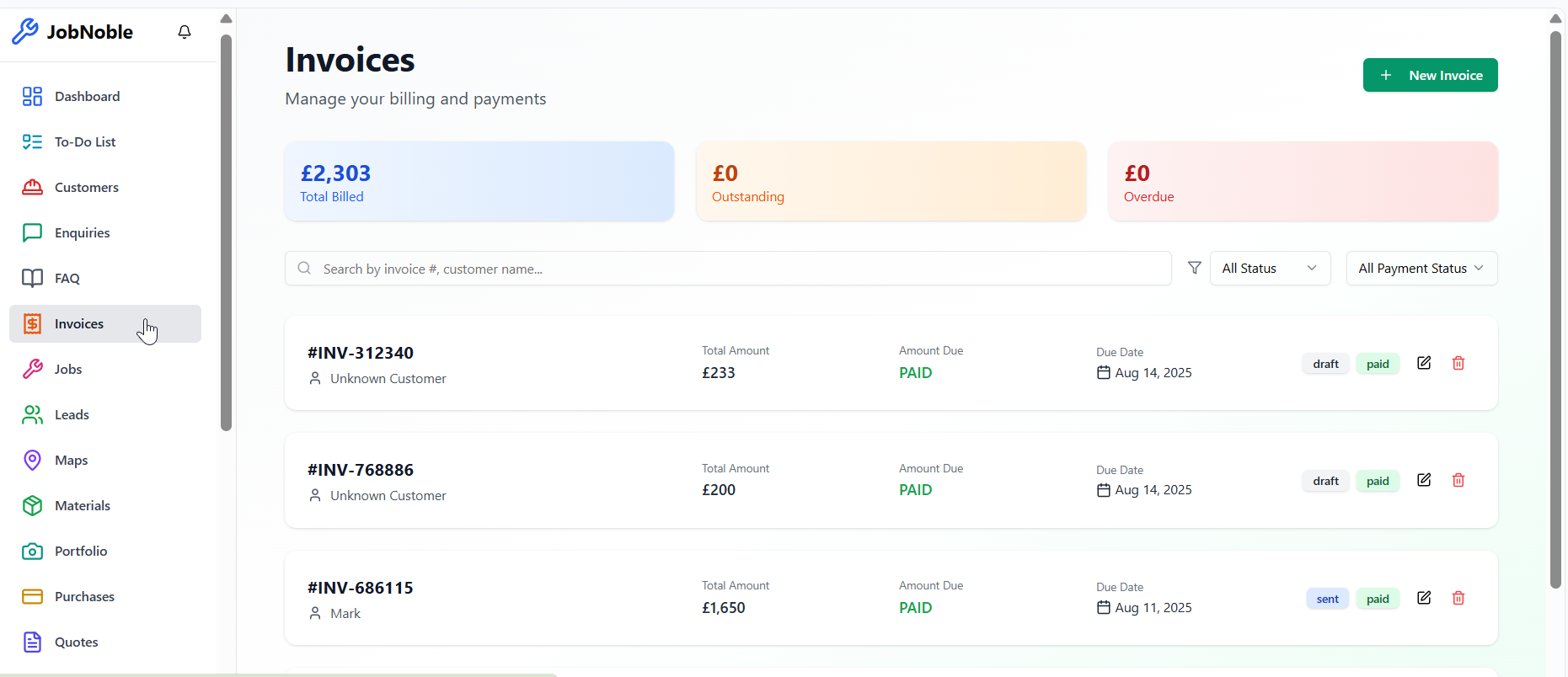The width and height of the screenshot is (1568, 677).
Task: Select Jobs in sidebar menu
Action: pos(105,369)
